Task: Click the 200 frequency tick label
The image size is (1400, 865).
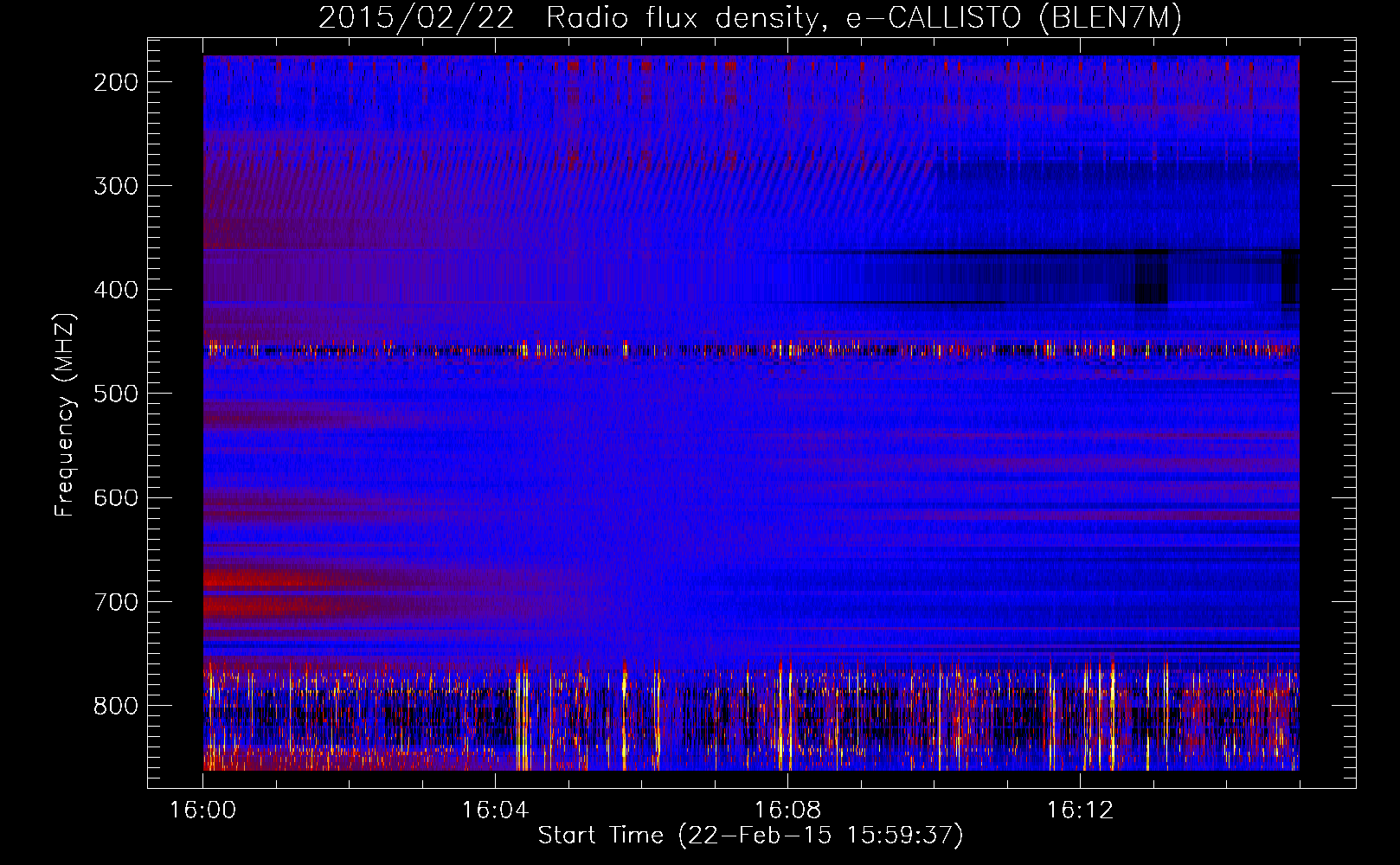Action: 116,82
